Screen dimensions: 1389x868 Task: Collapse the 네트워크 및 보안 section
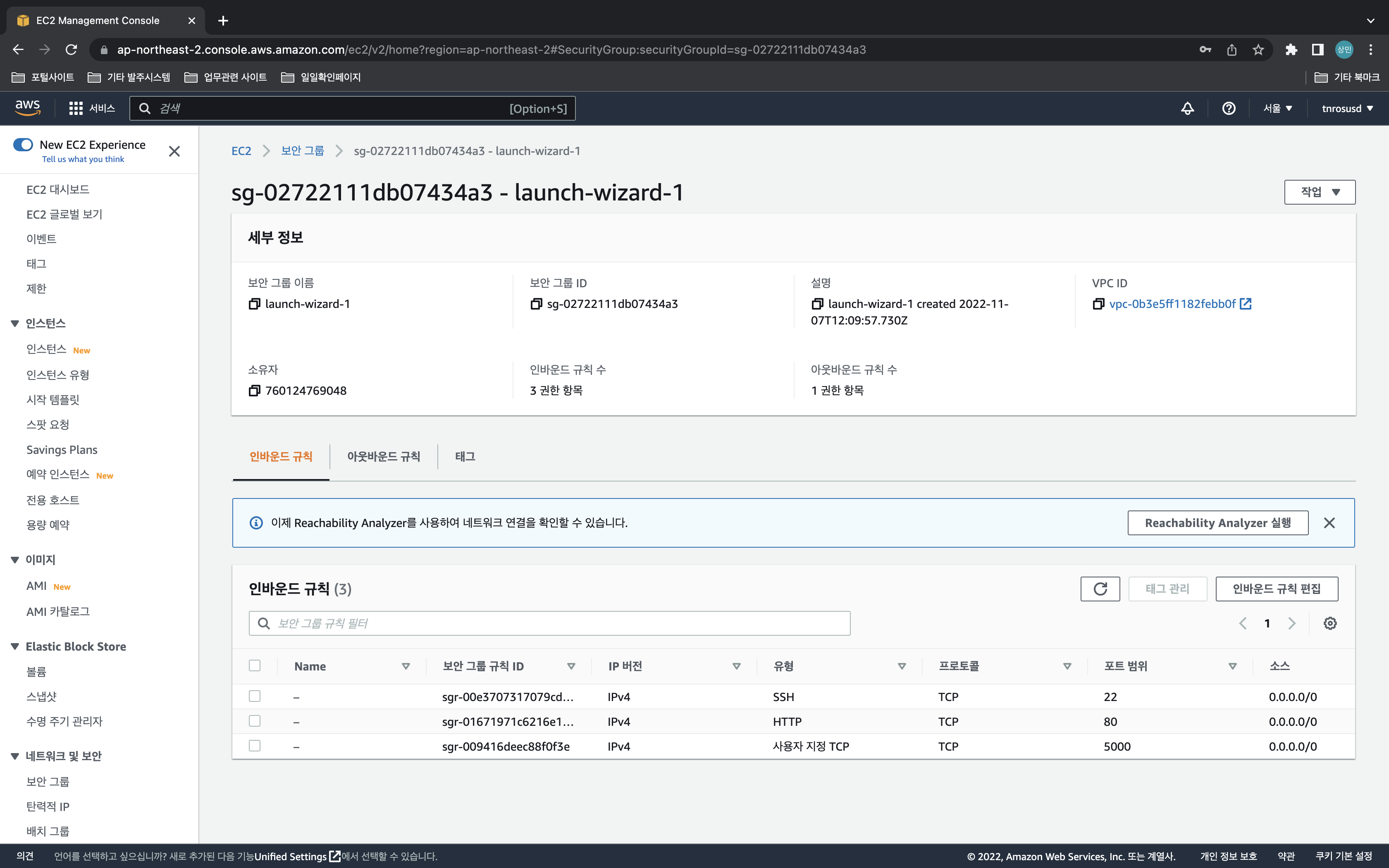[x=15, y=757]
